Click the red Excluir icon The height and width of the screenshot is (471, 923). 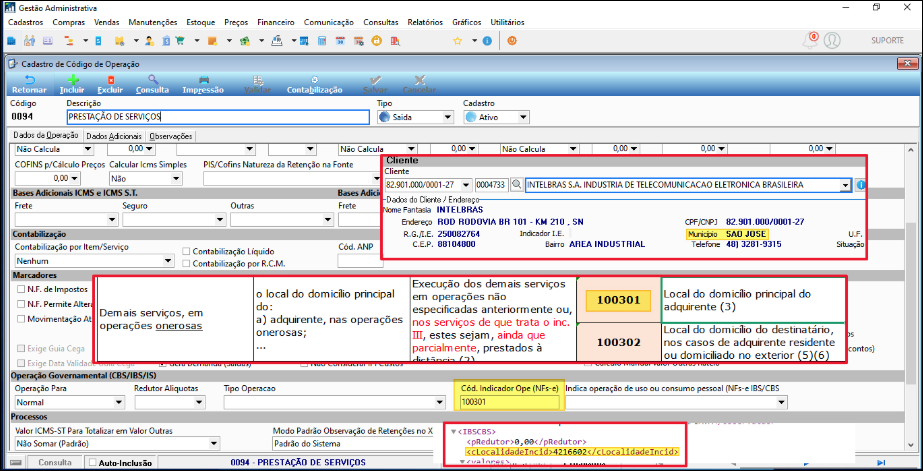pyautogui.click(x=111, y=80)
